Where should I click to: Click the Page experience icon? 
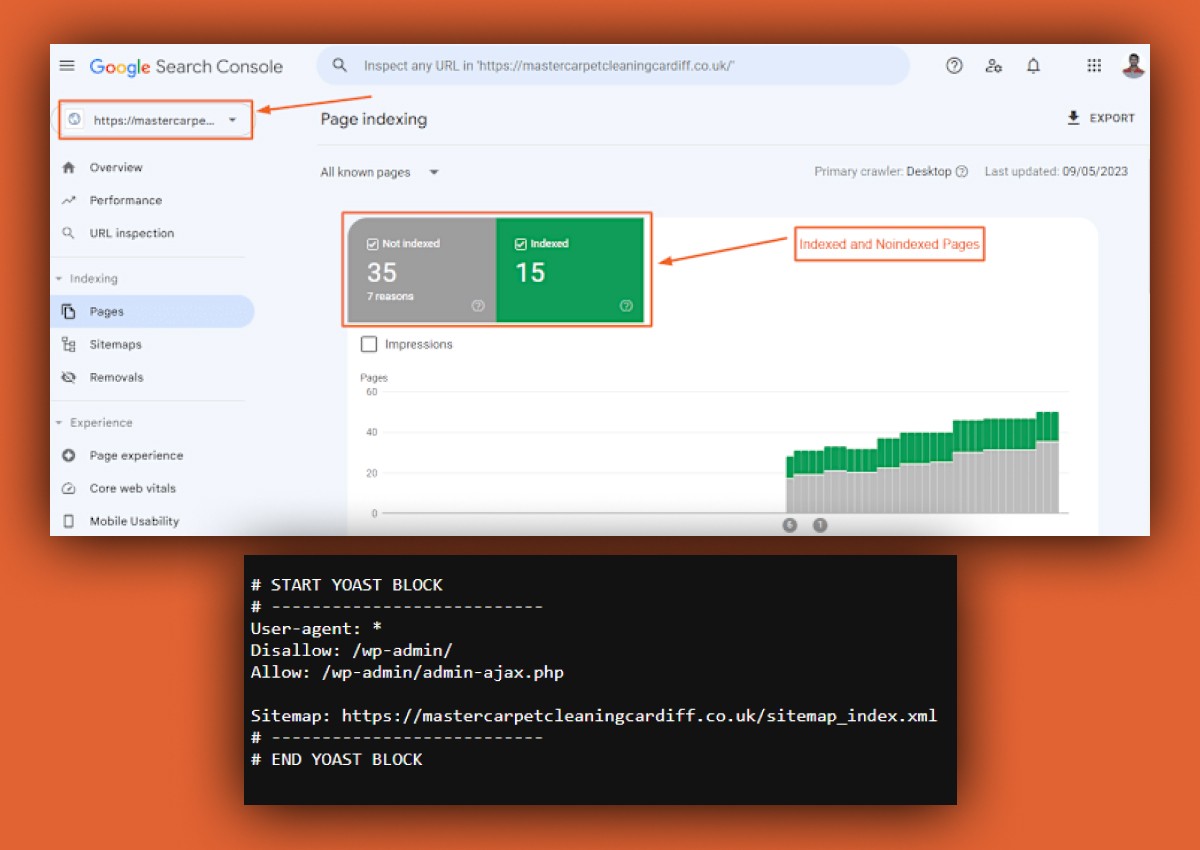(x=68, y=456)
